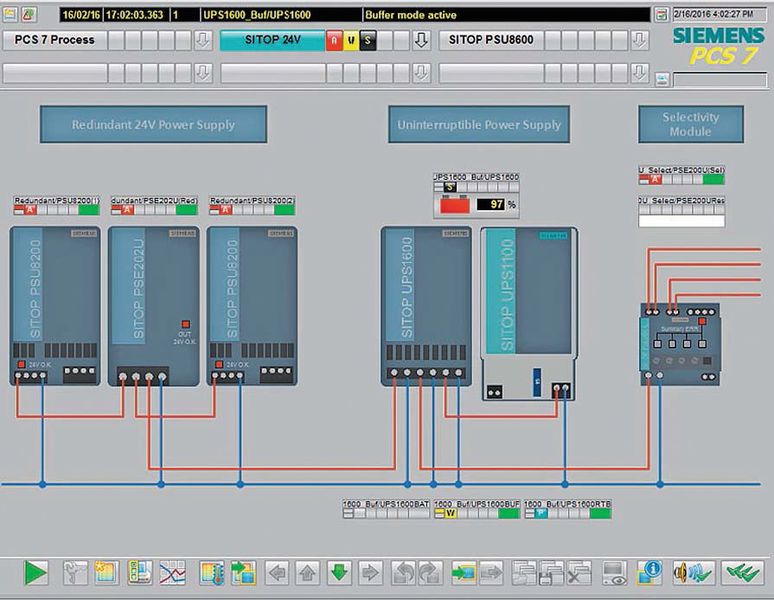Open the PSE200URes block icon
774x600 pixels.
682,212
